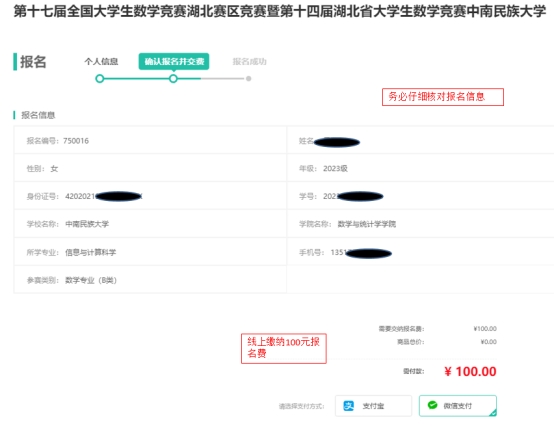Image resolution: width=554 pixels, height=426 pixels.
Task: Click the Alipay logo icon
Action: coord(348,406)
